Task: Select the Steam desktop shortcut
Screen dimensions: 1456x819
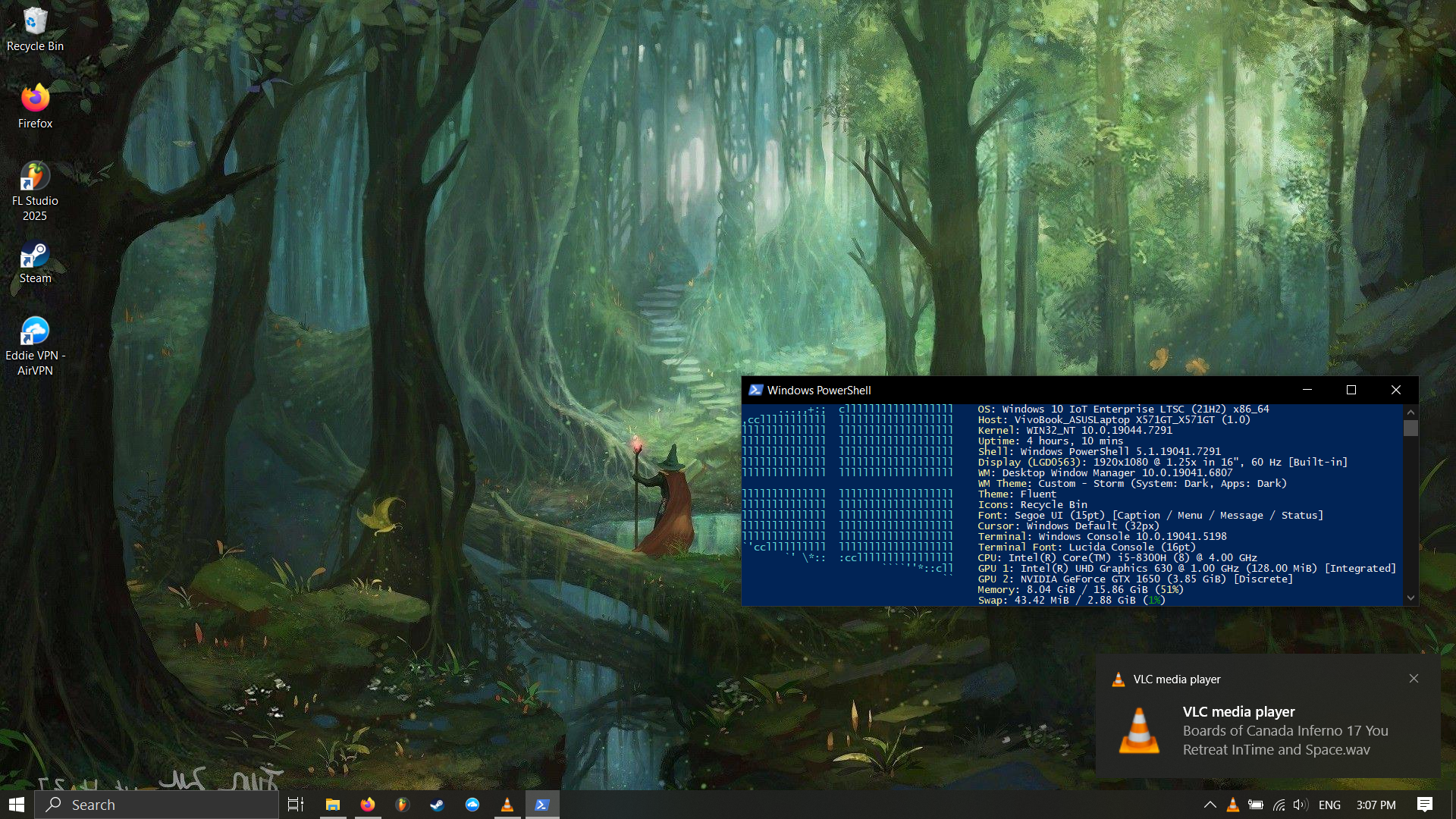Action: (35, 262)
